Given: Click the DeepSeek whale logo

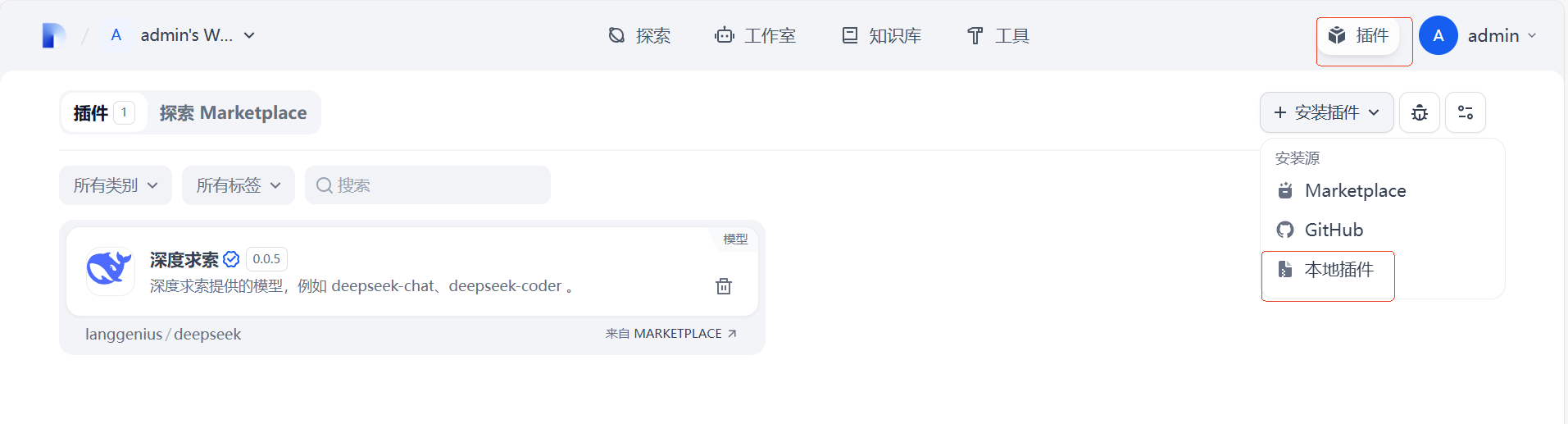Looking at the screenshot, I should point(110,270).
